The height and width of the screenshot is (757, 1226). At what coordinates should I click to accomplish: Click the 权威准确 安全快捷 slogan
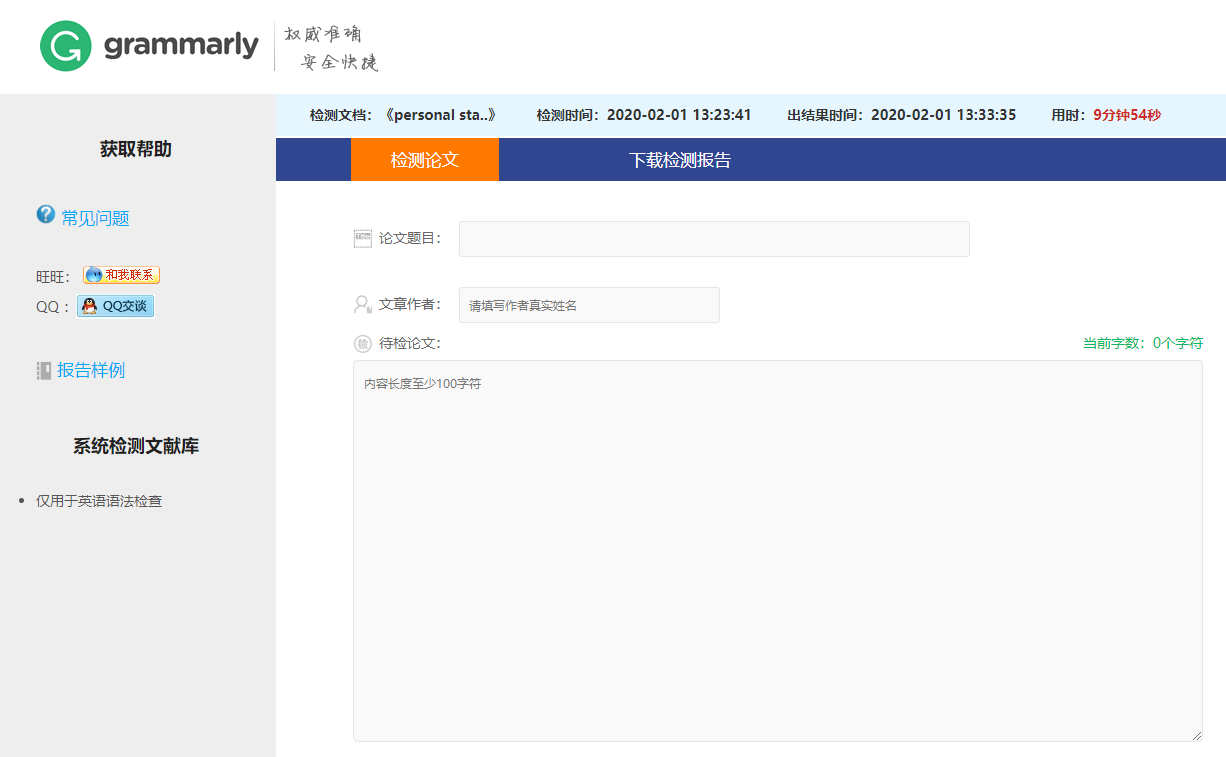pos(331,48)
